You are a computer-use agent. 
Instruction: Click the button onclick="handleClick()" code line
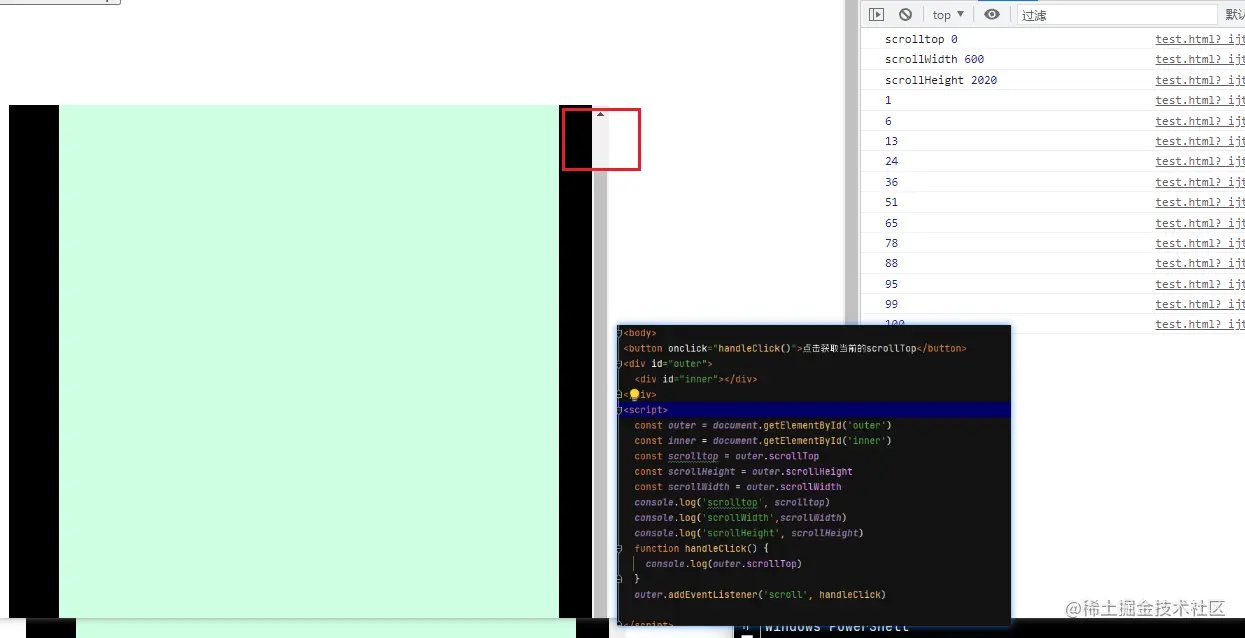[795, 348]
